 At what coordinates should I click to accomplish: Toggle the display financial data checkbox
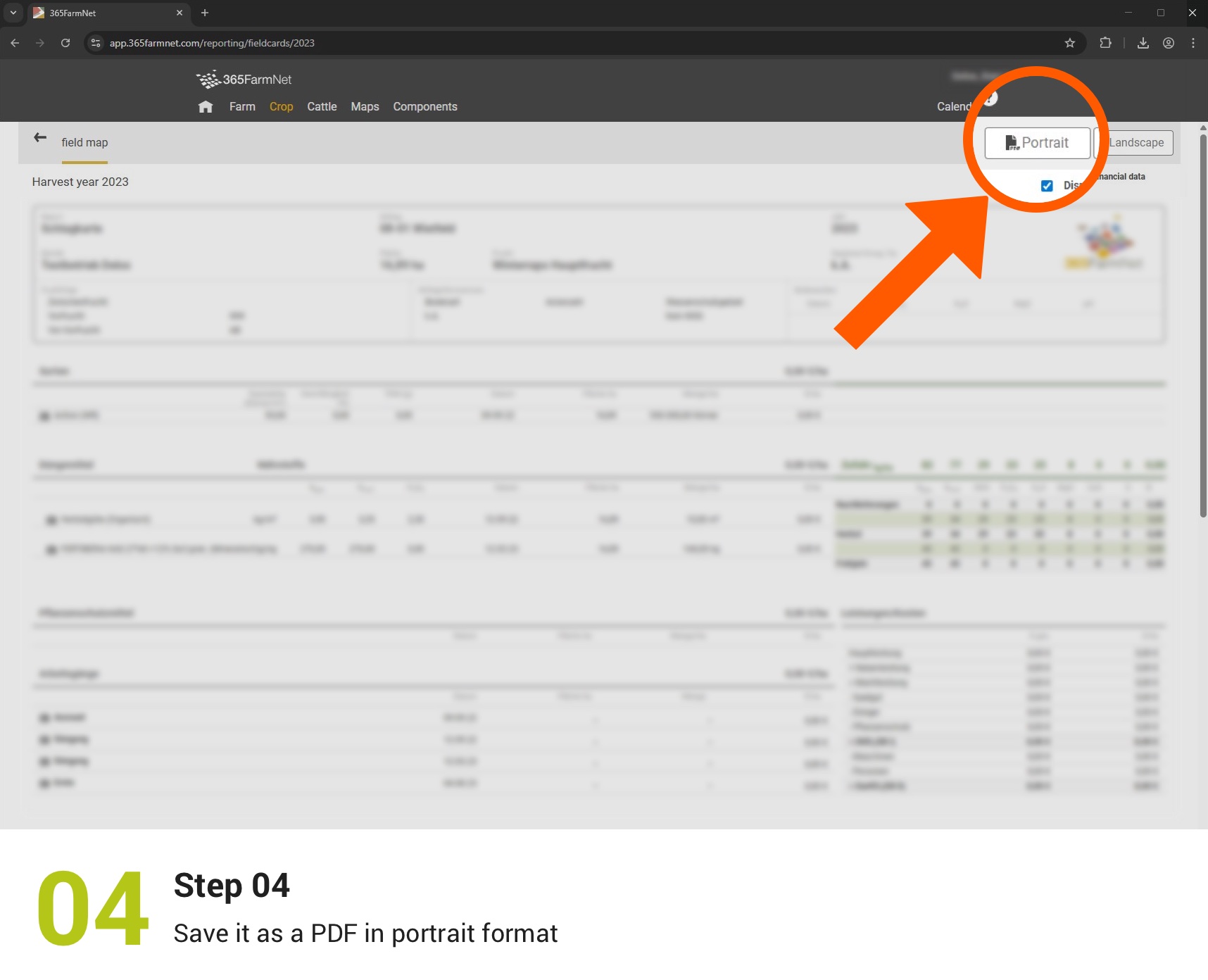[1047, 186]
